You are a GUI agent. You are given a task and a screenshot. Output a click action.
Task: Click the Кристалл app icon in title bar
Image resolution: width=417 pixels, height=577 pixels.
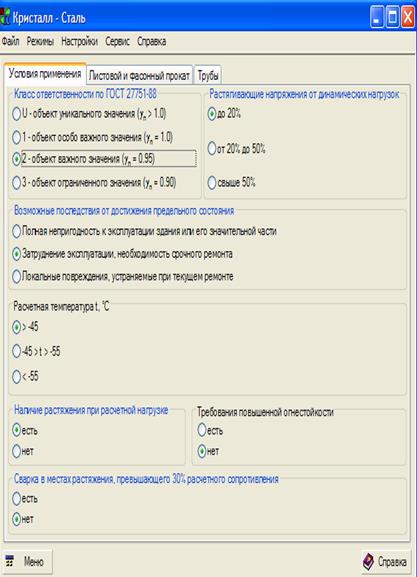coord(5,18)
